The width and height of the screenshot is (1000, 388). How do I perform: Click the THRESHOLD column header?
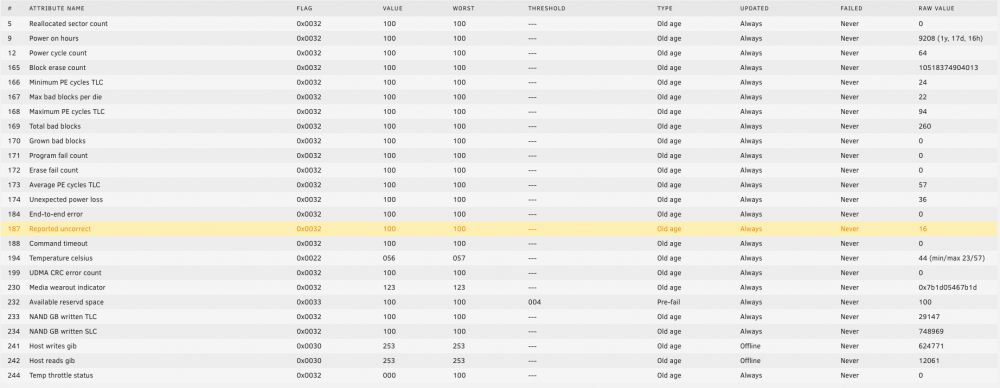[547, 8]
